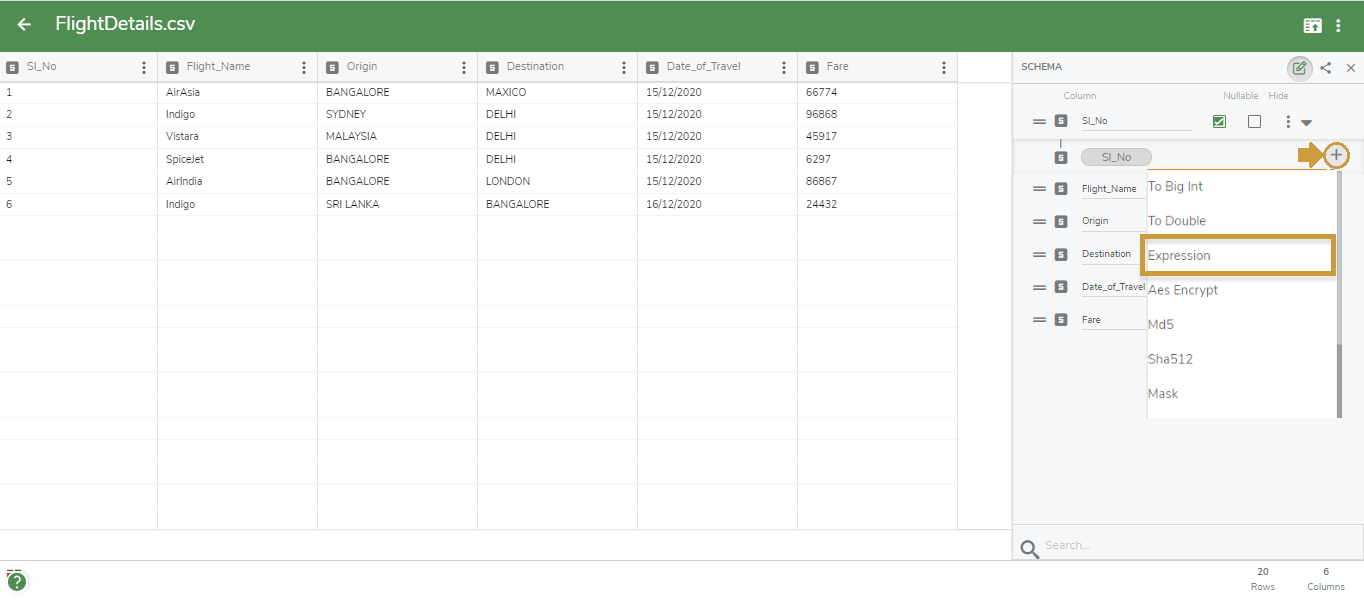Click the magnifier icon in the search bar
The image size is (1364, 600).
[x=1029, y=545]
